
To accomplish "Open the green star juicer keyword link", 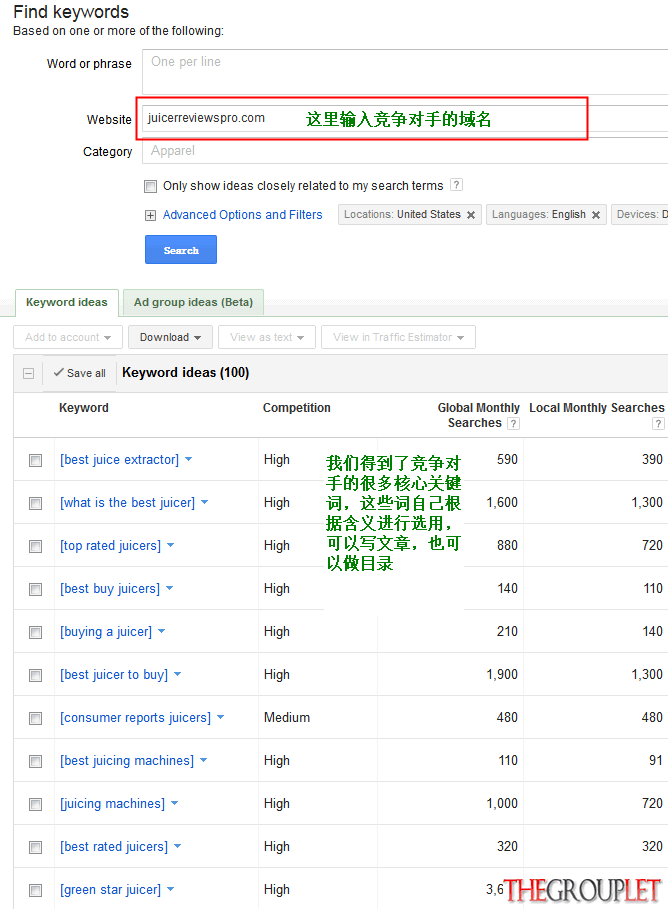I will point(110,889).
